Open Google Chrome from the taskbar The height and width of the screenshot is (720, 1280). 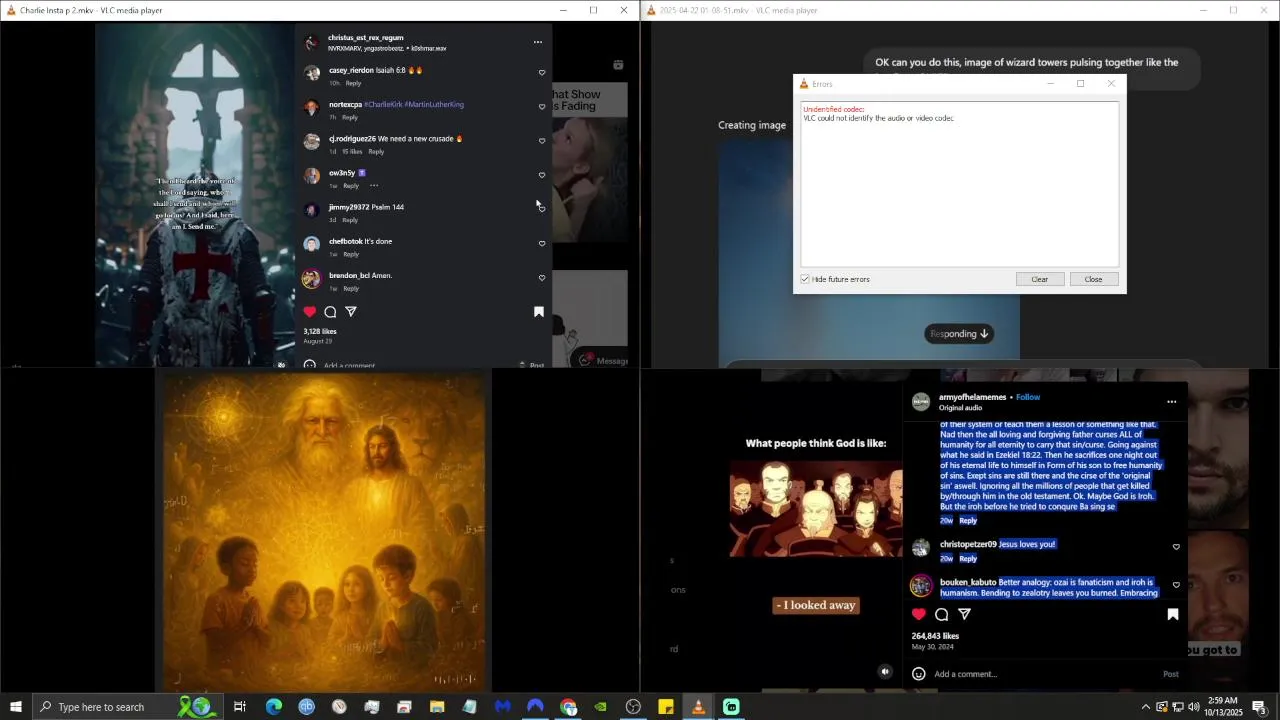(x=568, y=707)
